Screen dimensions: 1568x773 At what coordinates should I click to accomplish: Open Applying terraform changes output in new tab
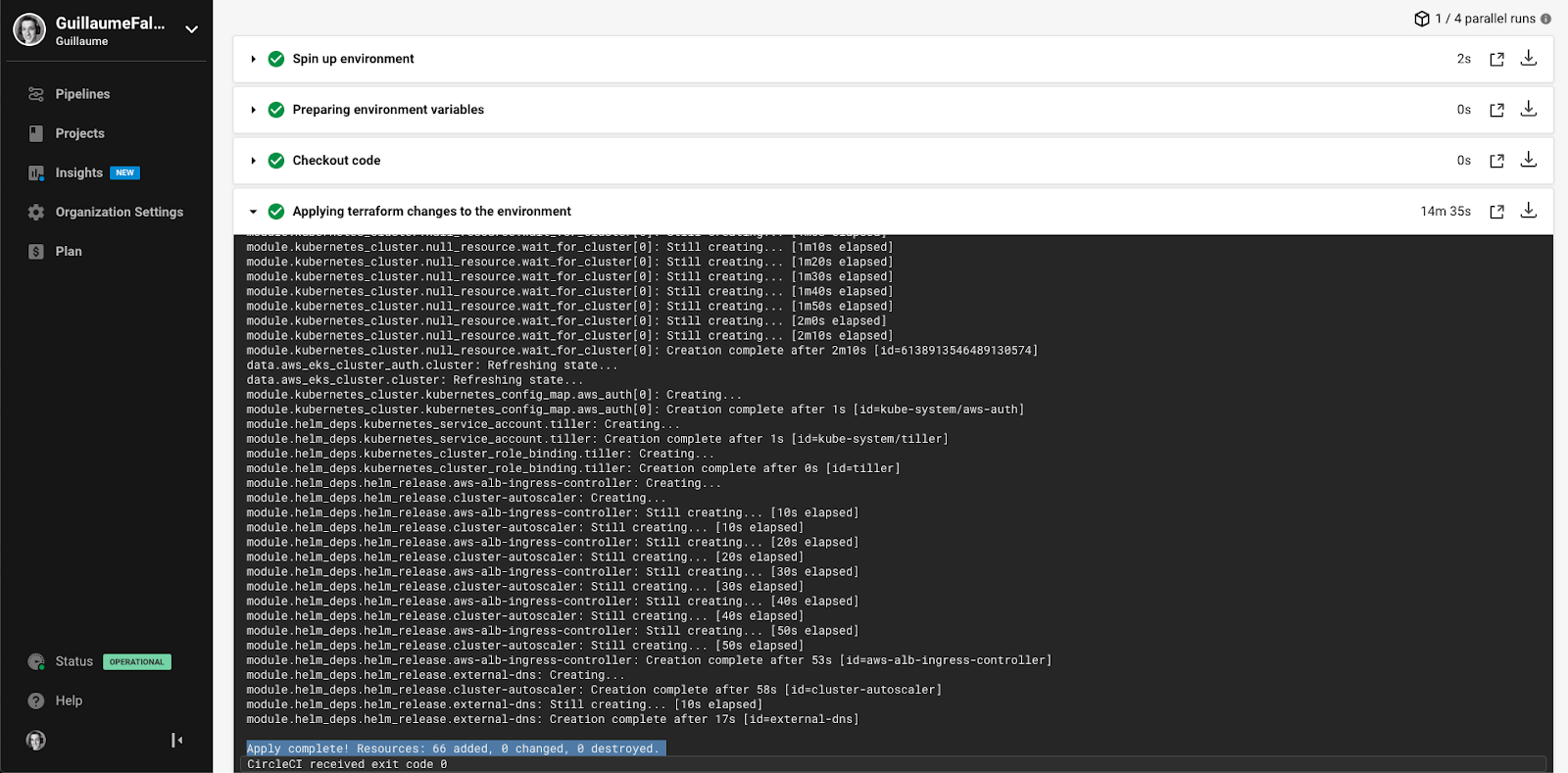click(1496, 212)
